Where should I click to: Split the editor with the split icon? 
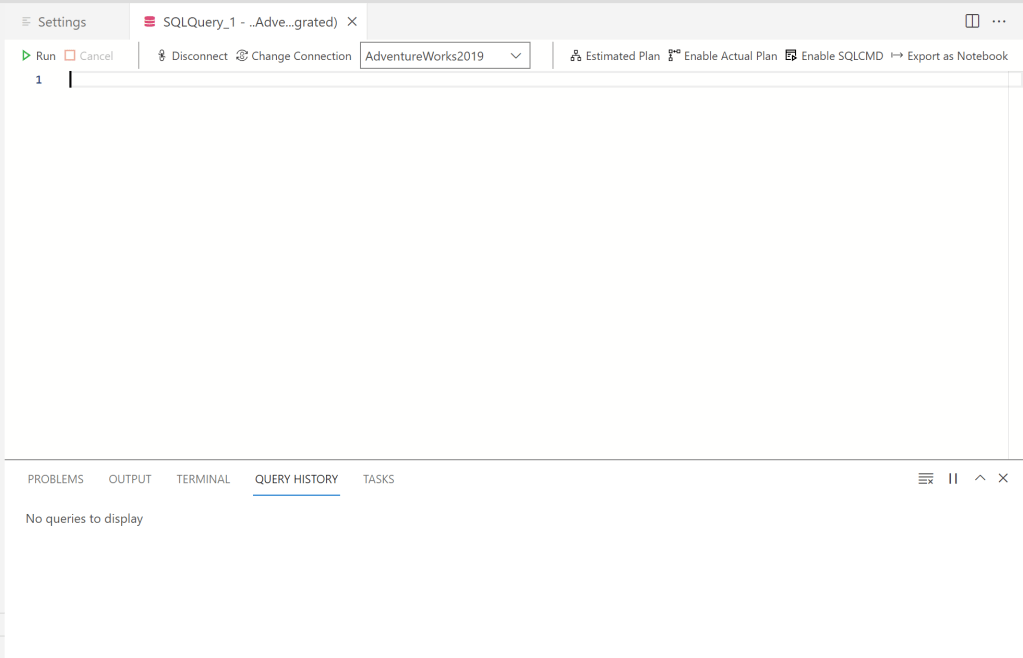pos(972,21)
